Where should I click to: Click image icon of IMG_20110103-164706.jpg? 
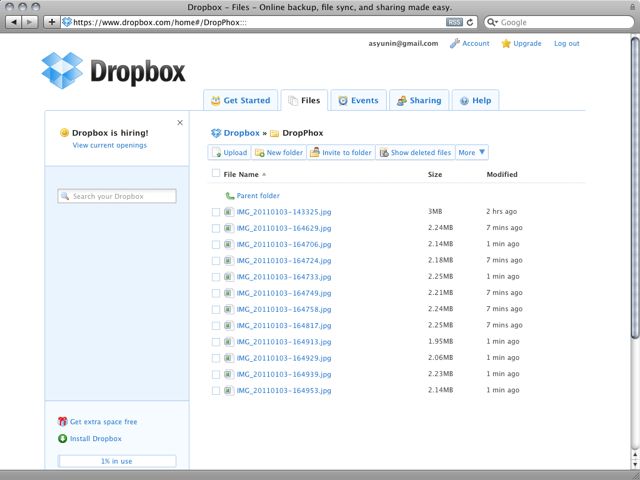(x=229, y=244)
